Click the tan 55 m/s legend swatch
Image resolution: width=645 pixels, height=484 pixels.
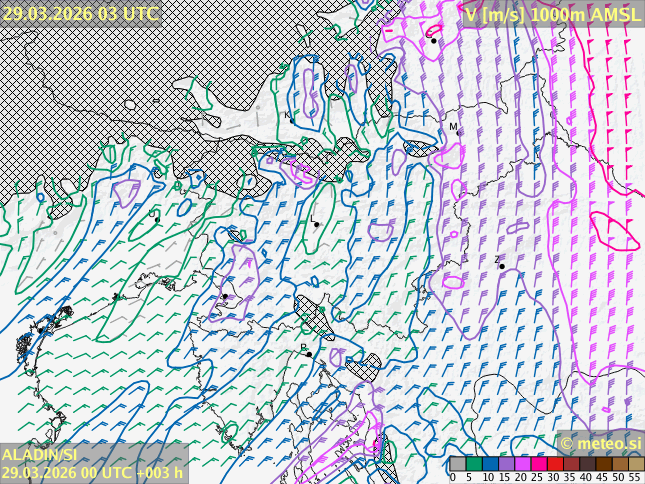[x=635, y=464]
